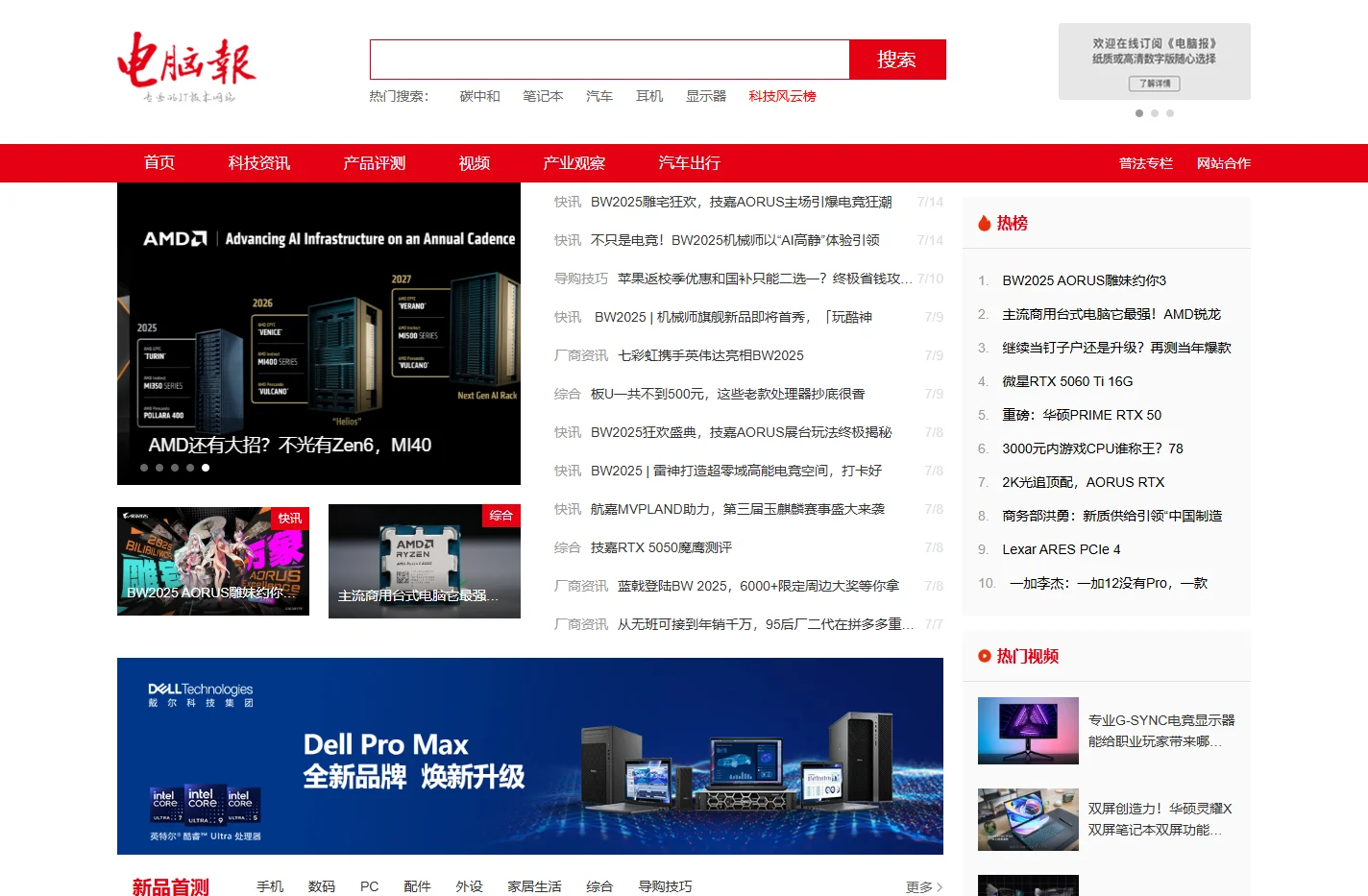Open news 七彩虹携手英伟达亮相BW2025
This screenshot has width=1368, height=896.
click(x=711, y=355)
